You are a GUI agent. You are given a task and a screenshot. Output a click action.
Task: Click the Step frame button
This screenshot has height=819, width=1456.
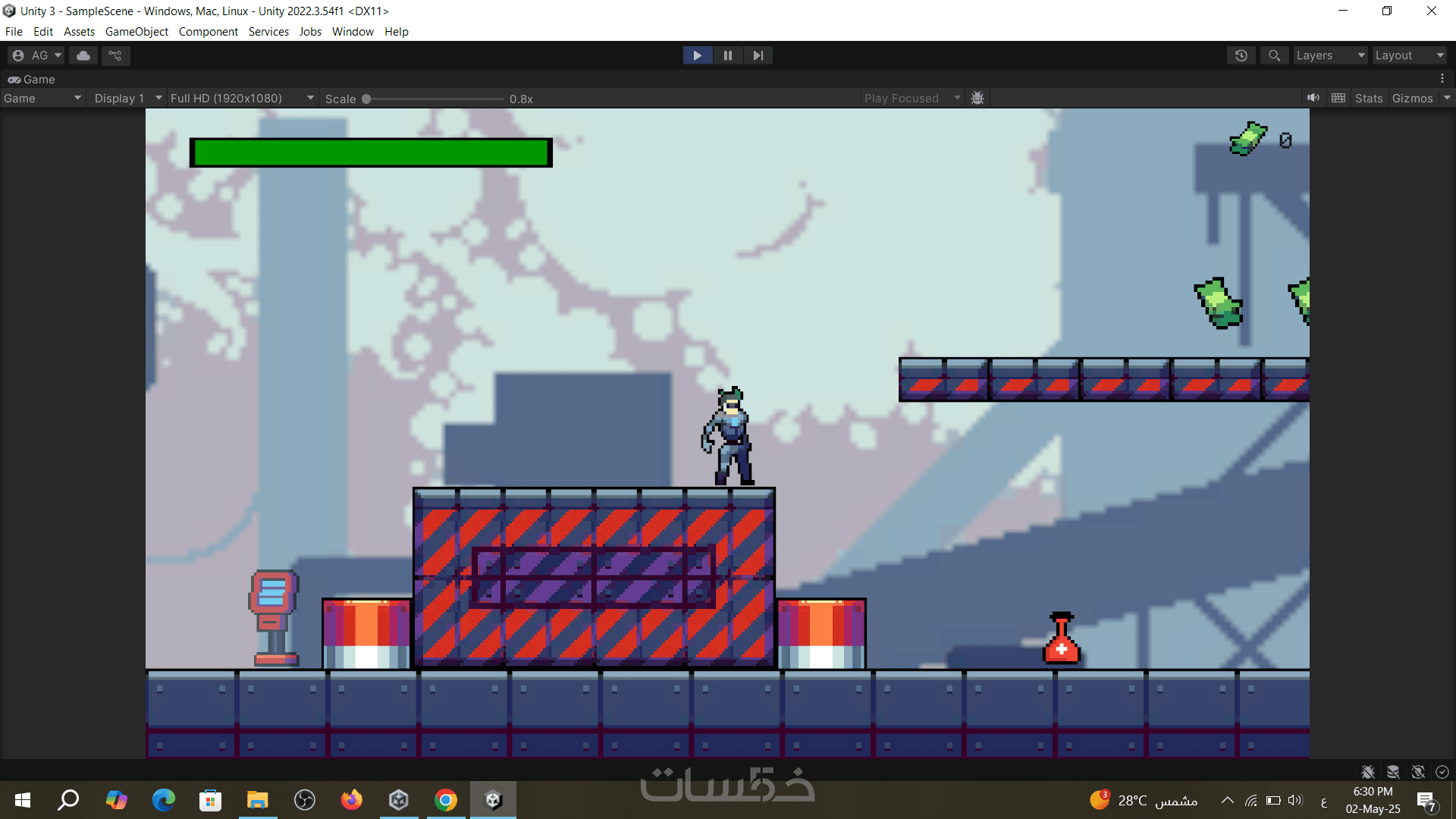pos(758,55)
